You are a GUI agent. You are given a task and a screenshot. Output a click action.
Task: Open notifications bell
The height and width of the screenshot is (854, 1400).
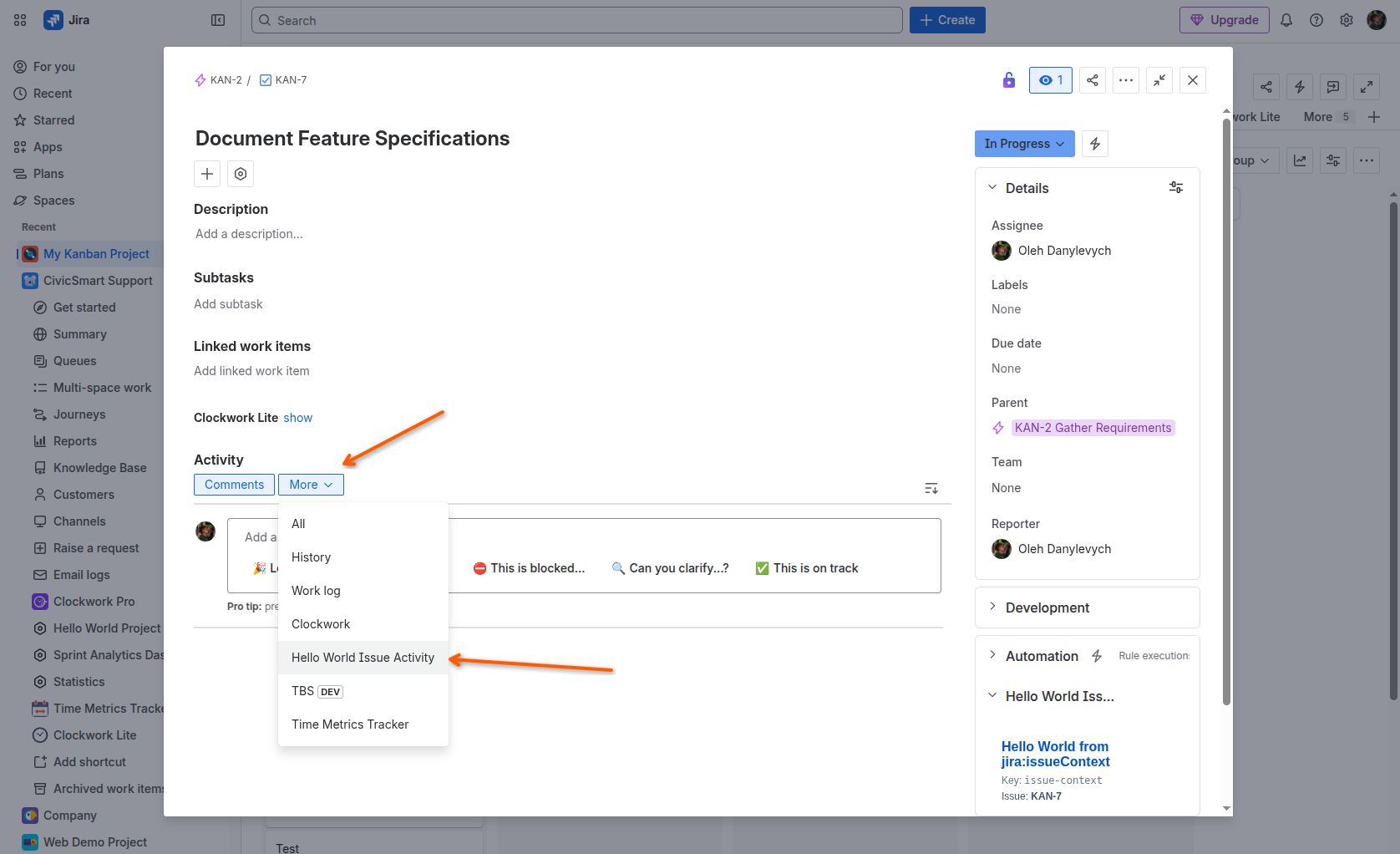[x=1286, y=20]
